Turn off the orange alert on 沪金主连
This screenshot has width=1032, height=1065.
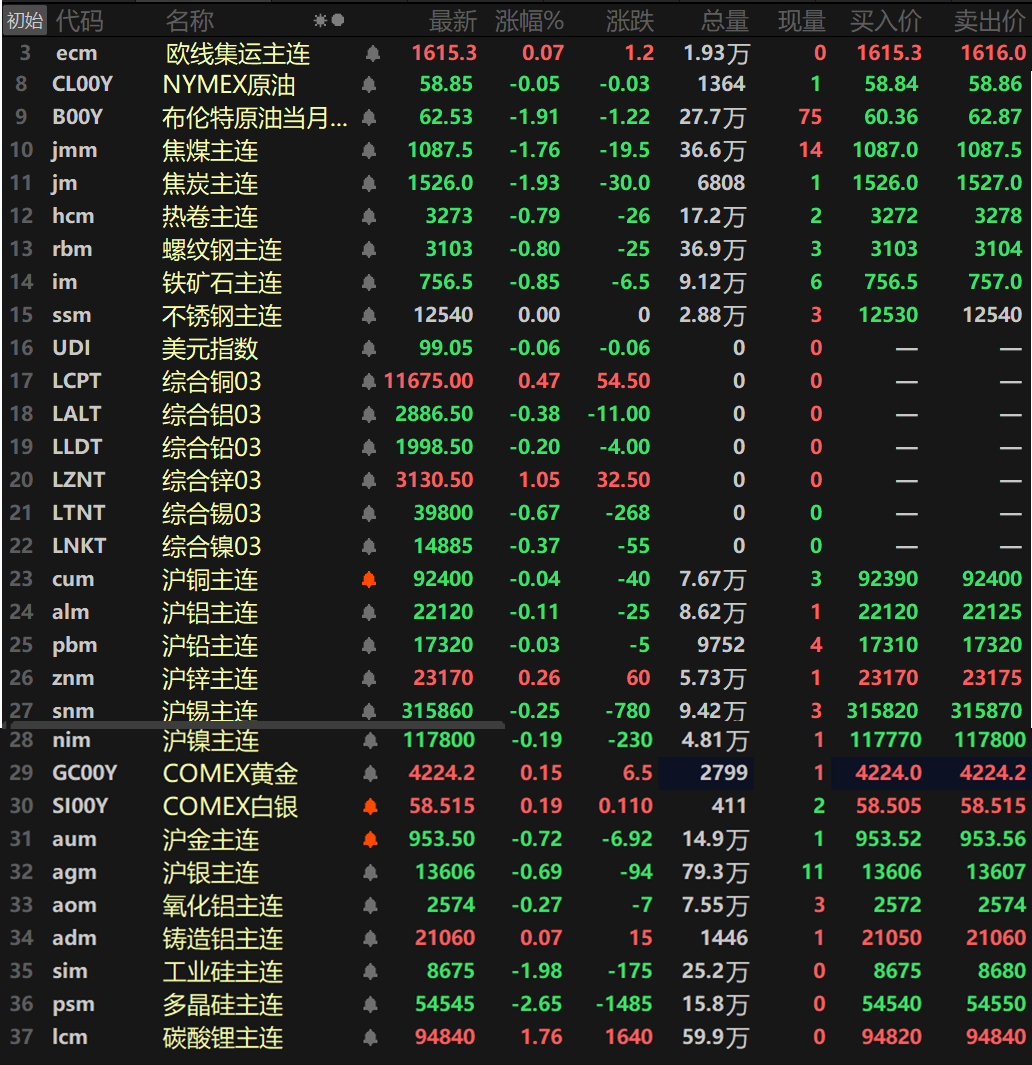point(369,839)
